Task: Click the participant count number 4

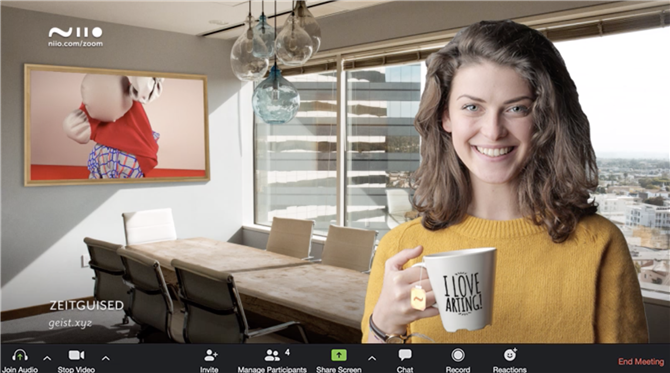Action: pyautogui.click(x=287, y=352)
